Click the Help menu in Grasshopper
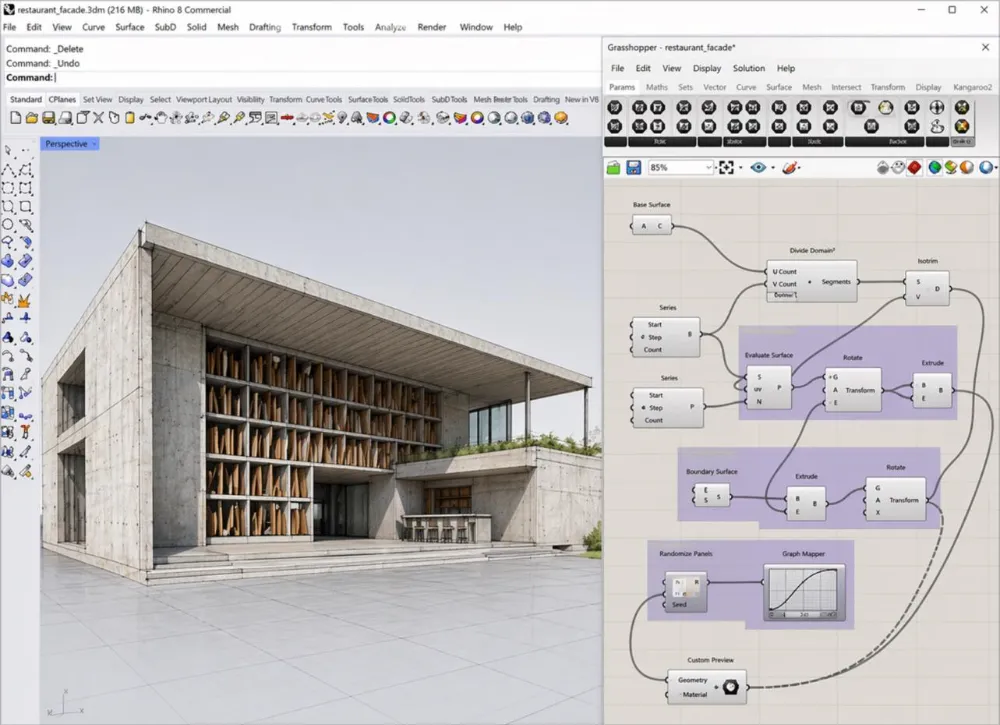Image resolution: width=1000 pixels, height=725 pixels. tap(786, 68)
